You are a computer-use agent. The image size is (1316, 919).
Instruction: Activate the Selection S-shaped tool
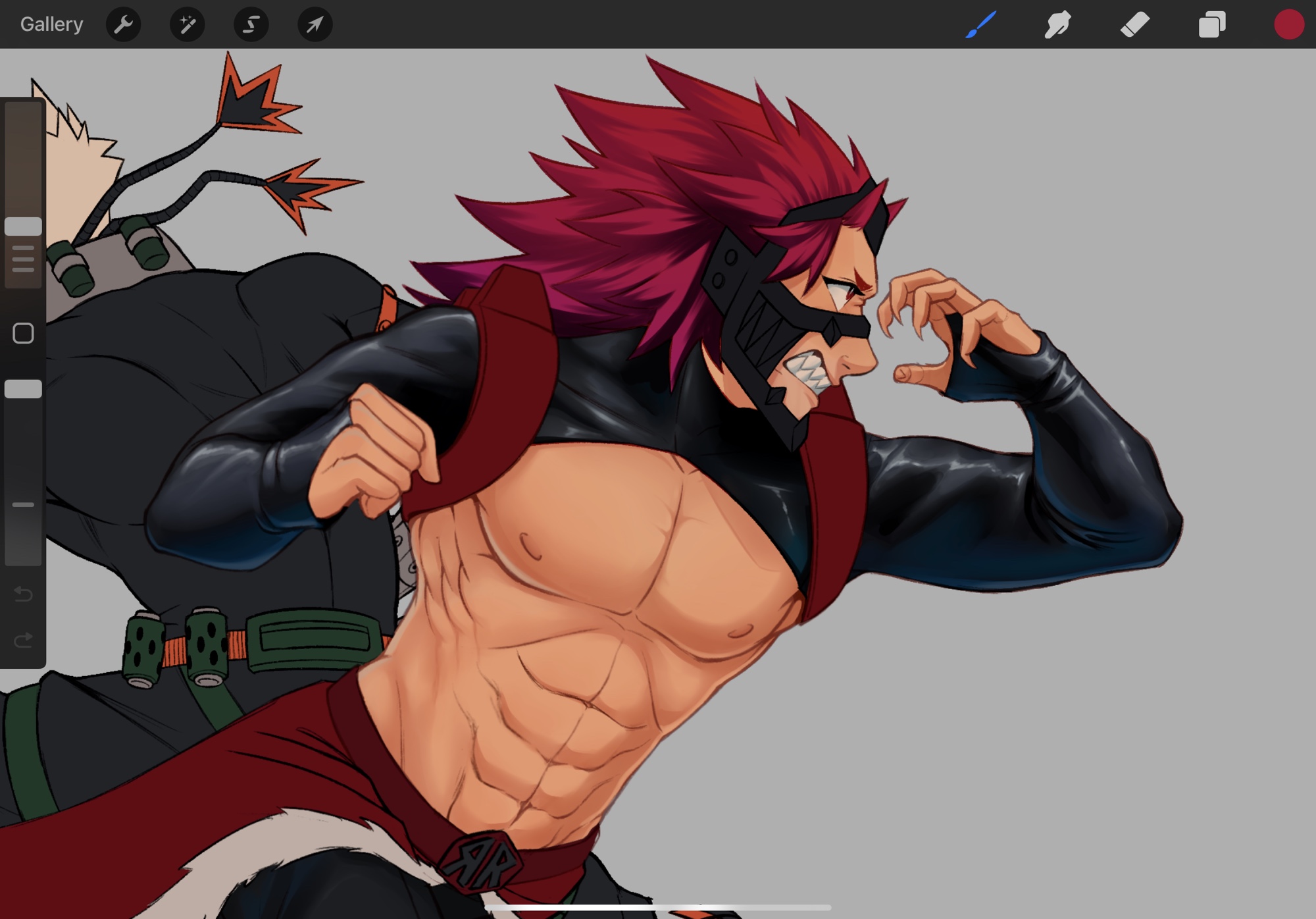pos(251,25)
